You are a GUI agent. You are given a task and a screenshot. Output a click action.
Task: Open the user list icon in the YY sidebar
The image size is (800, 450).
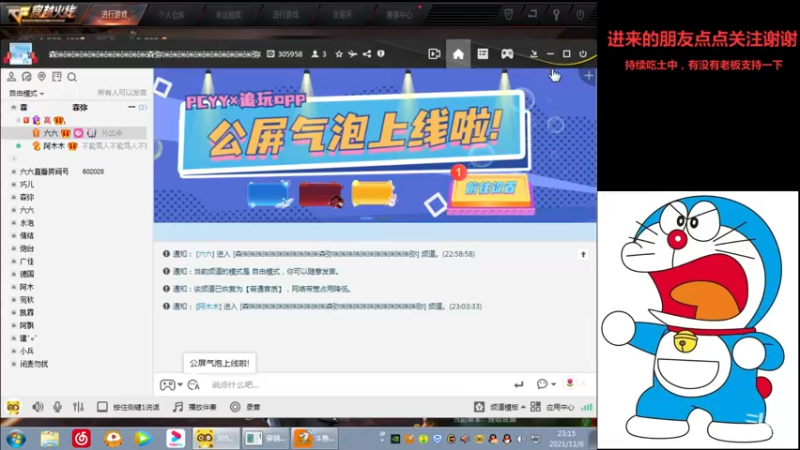point(11,77)
